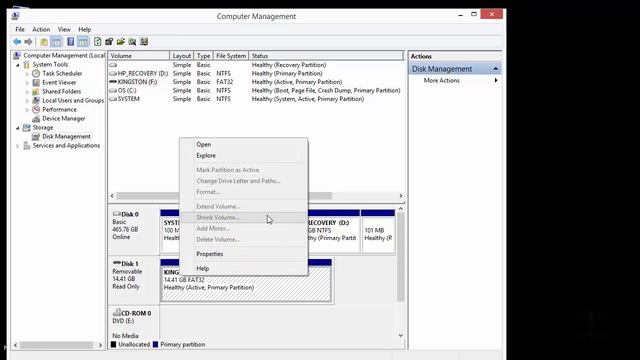Click the Disk Management icon in tree
Image resolution: width=640 pixels, height=360 pixels.
click(x=36, y=136)
